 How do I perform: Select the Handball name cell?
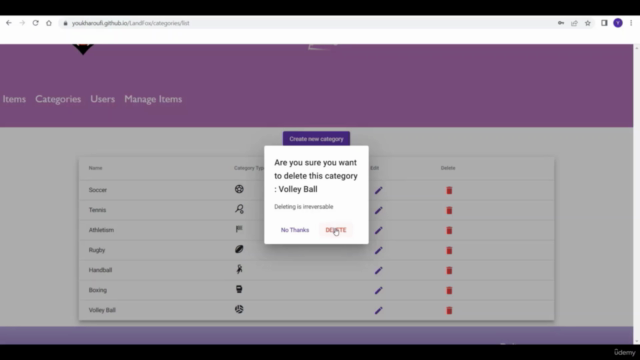[x=100, y=270]
